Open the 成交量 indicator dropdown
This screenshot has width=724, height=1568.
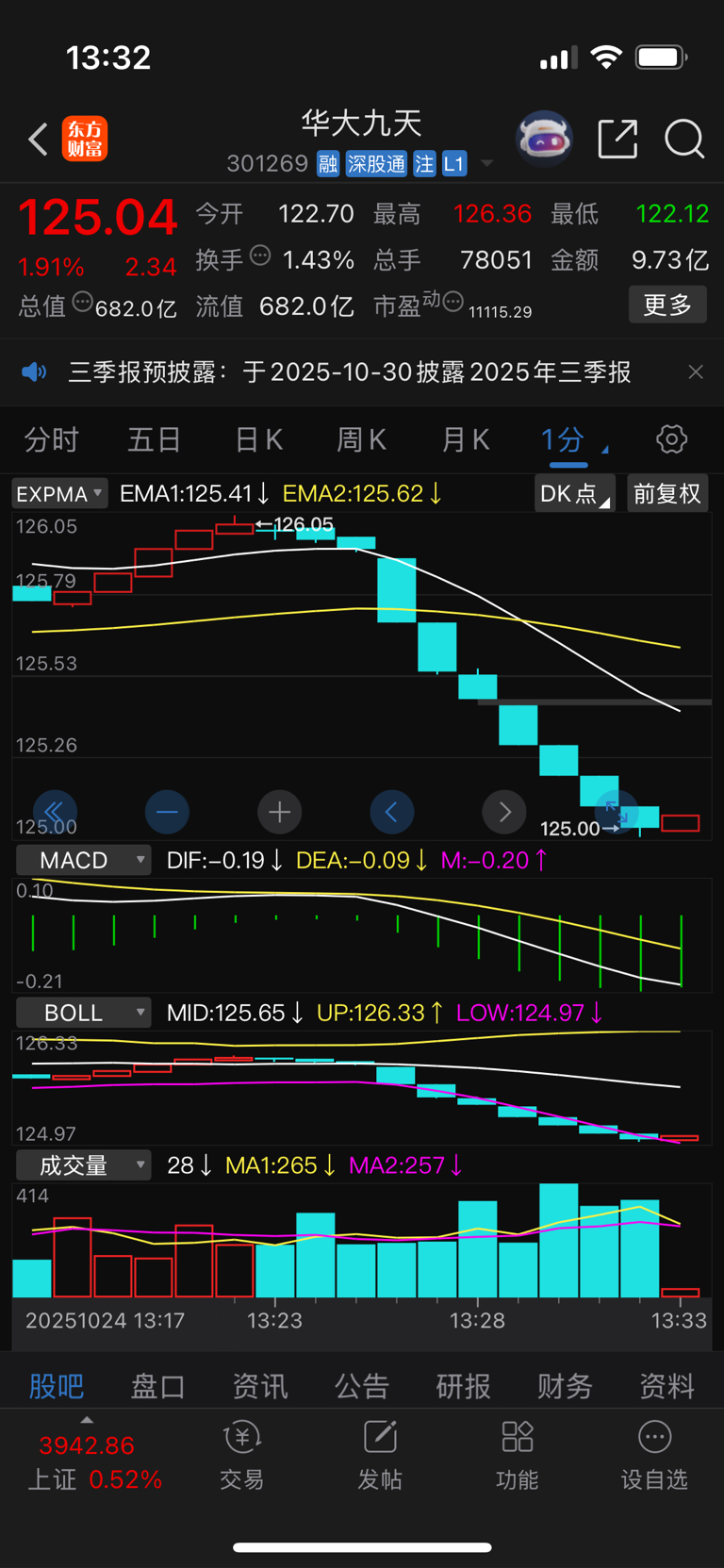[84, 1165]
